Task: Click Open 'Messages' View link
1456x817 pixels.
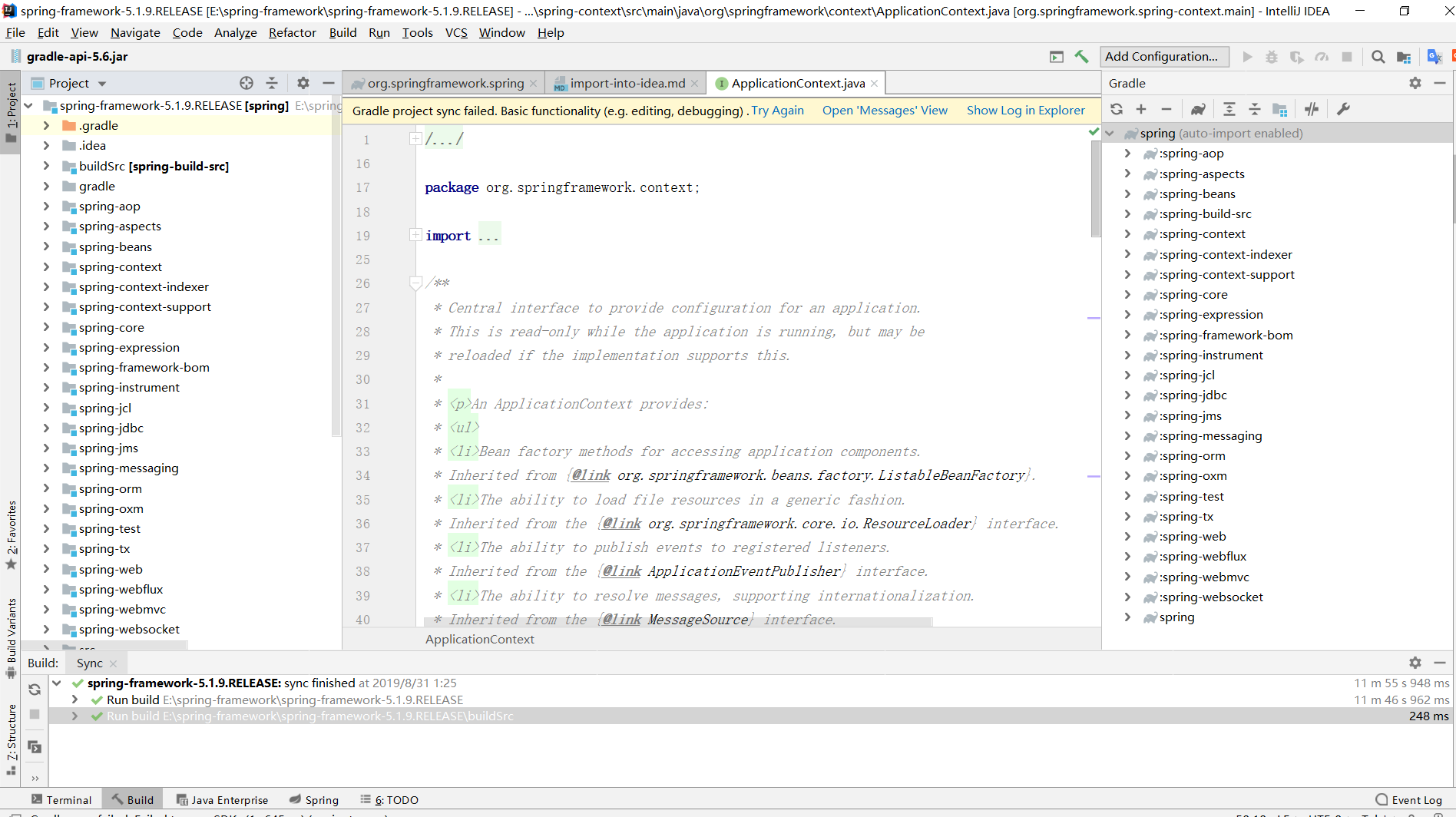Action: coord(885,111)
